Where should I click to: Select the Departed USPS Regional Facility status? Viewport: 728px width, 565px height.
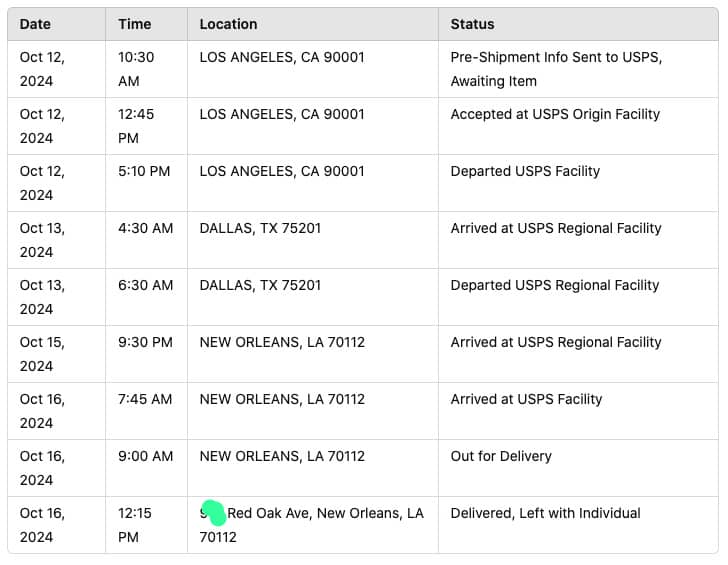[x=555, y=285]
